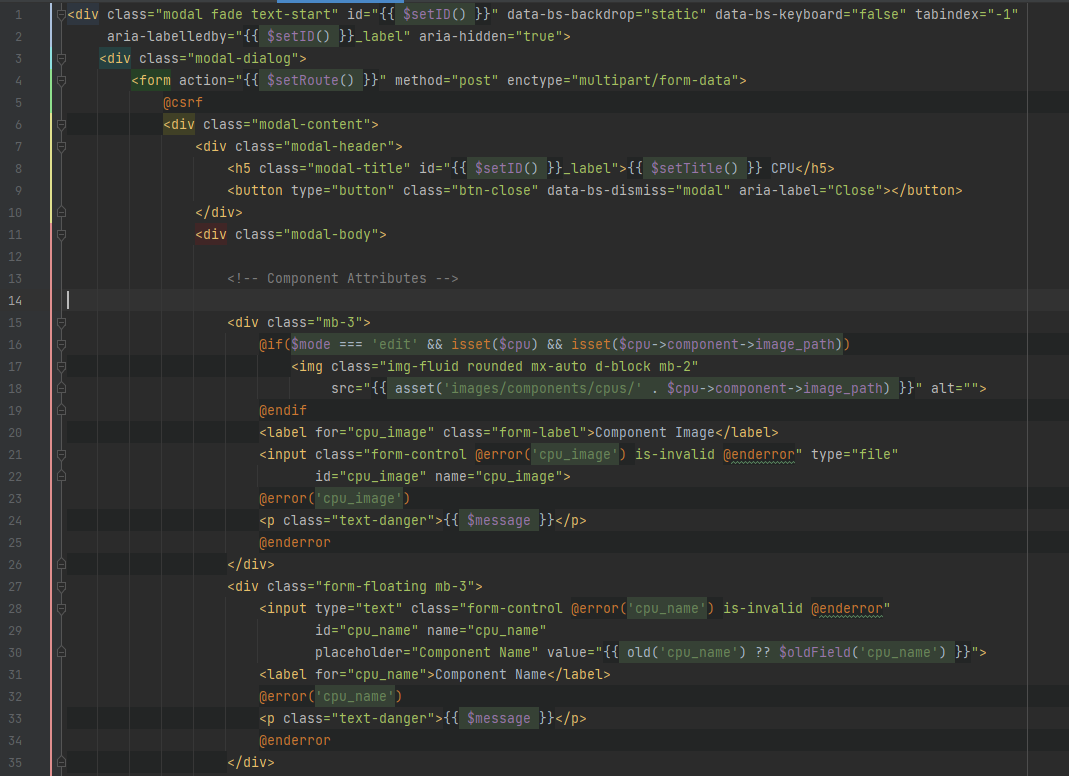Click old('cpu_name') call on line 30
The height and width of the screenshot is (776, 1069).
[687, 653]
